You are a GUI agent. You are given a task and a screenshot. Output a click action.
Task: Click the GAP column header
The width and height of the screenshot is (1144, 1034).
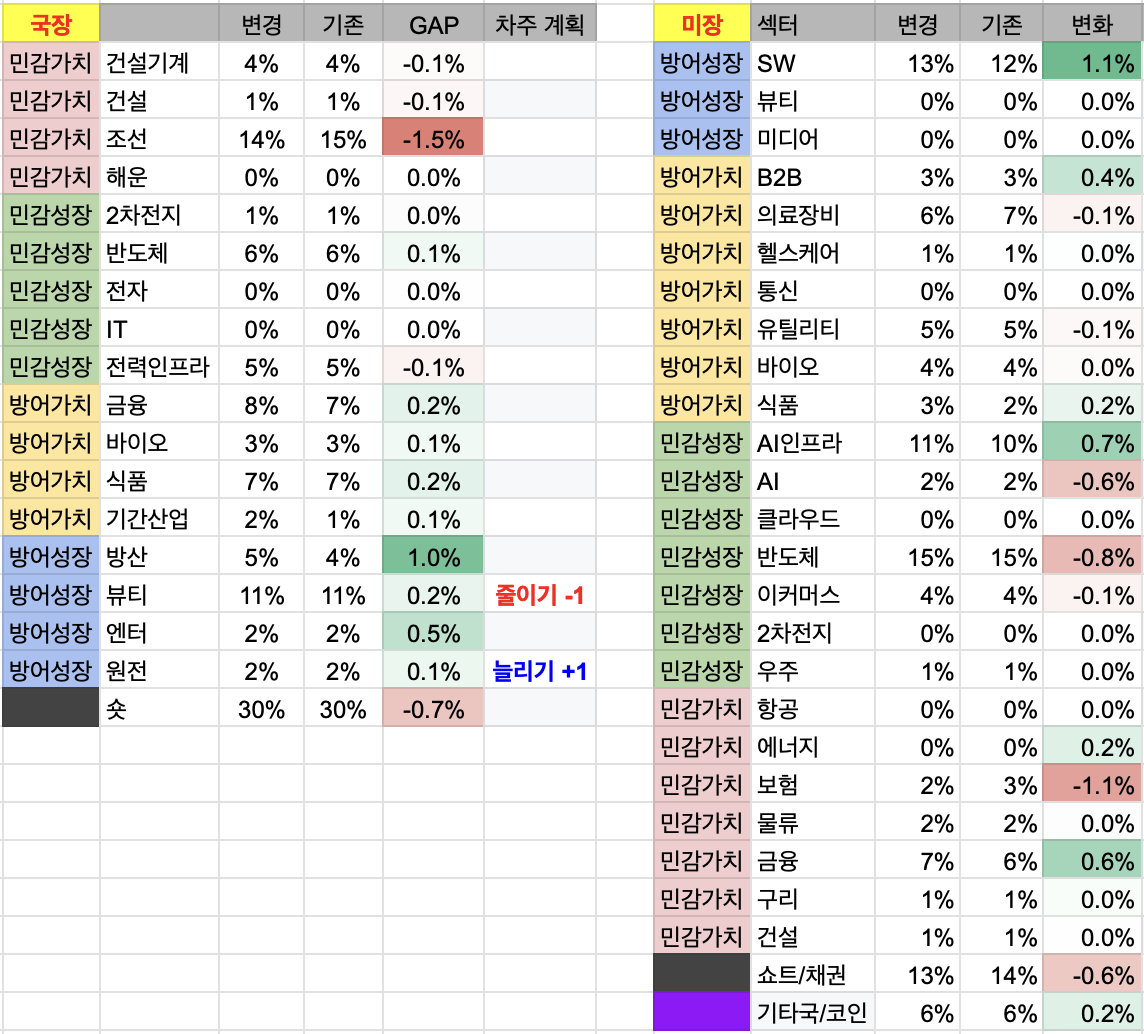(x=433, y=25)
